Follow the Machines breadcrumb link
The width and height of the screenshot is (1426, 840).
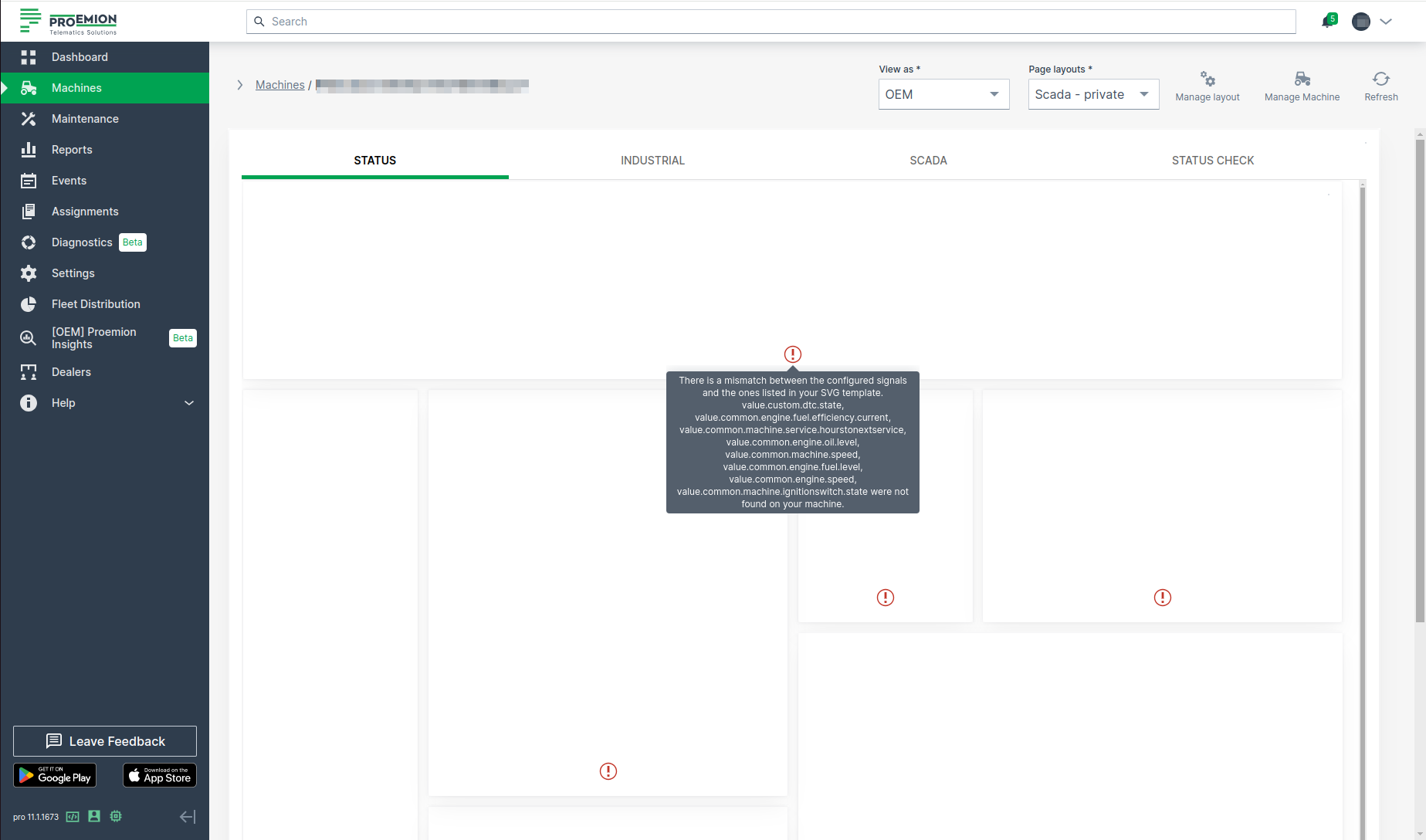click(x=279, y=85)
